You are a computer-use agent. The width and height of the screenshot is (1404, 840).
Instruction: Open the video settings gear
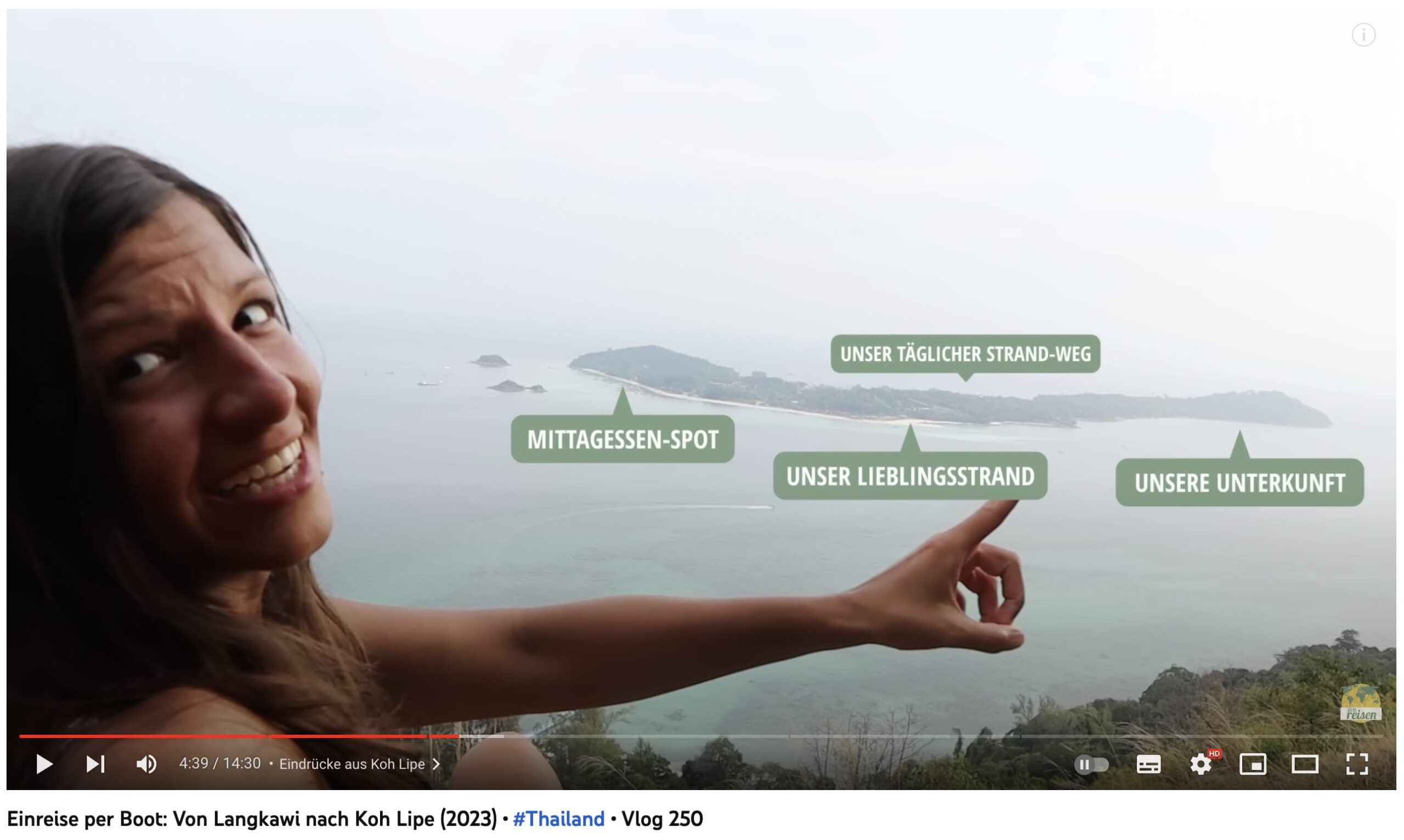(1201, 765)
